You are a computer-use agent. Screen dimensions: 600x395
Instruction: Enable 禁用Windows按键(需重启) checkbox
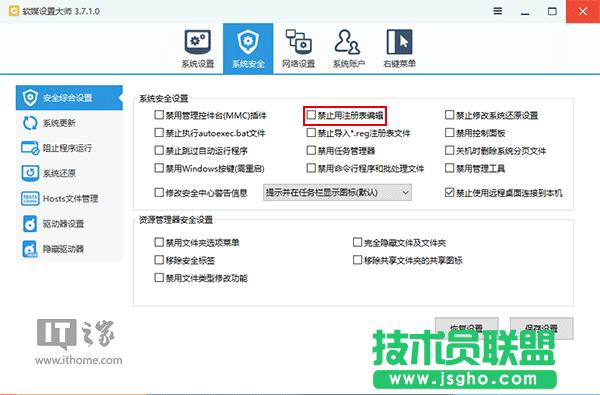tap(159, 168)
